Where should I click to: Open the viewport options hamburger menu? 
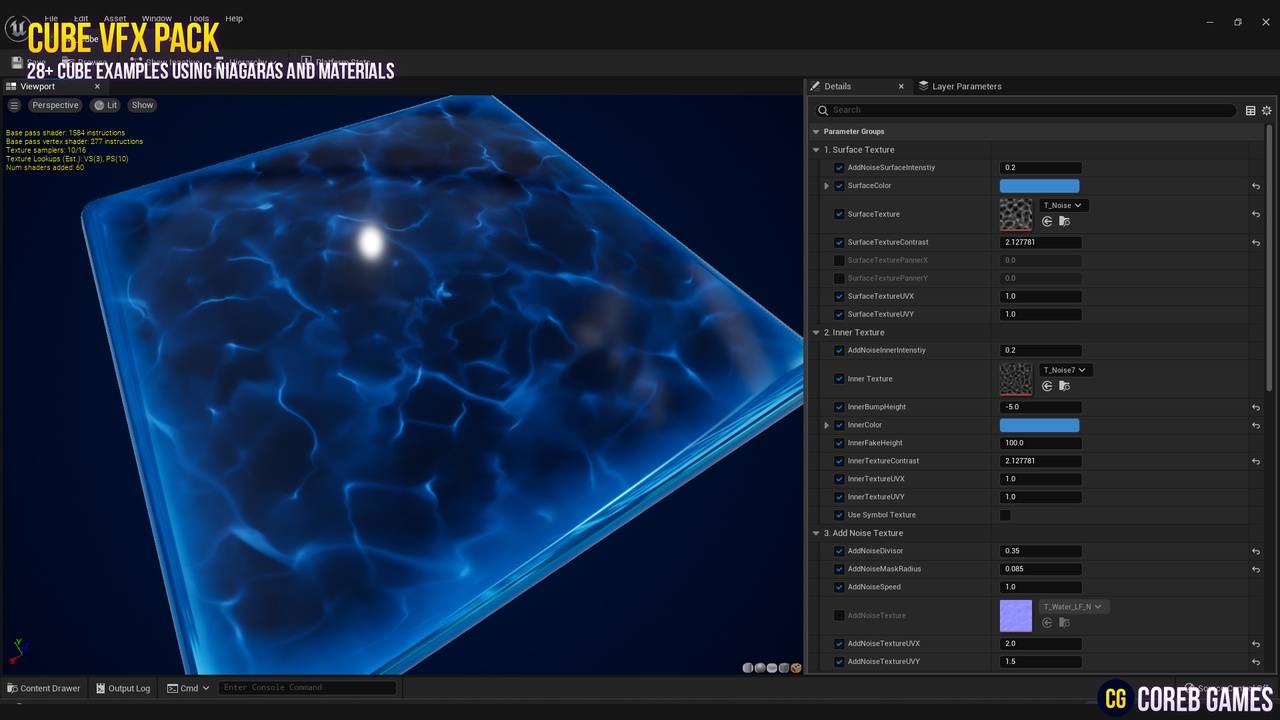[x=14, y=105]
